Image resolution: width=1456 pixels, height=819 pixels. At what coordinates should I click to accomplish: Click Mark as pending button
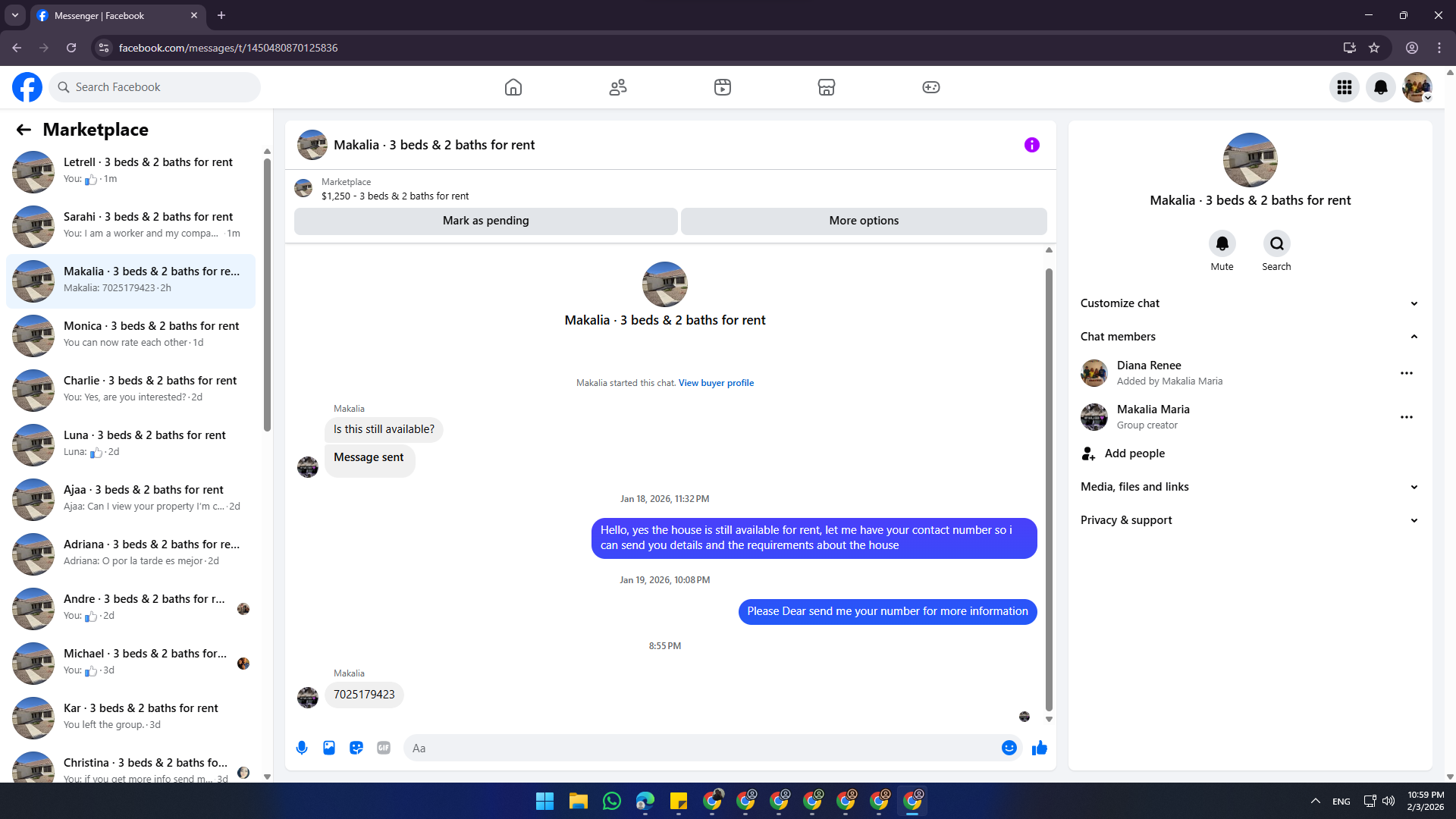coord(485,221)
